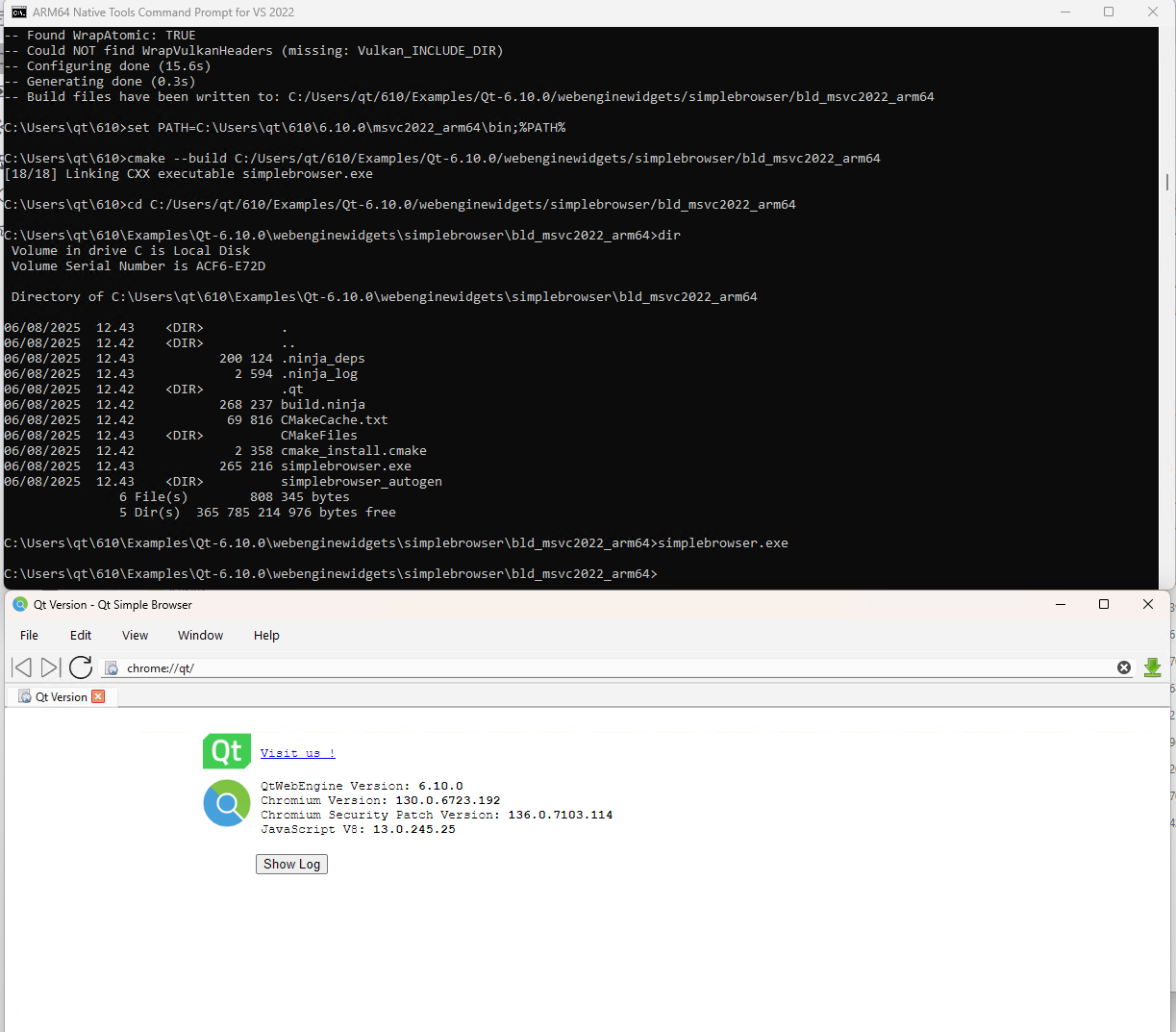This screenshot has height=1032, width=1176.
Task: Click 'Could NOT find WrapVulkanHeaders' terminal line
Action: coord(254,51)
